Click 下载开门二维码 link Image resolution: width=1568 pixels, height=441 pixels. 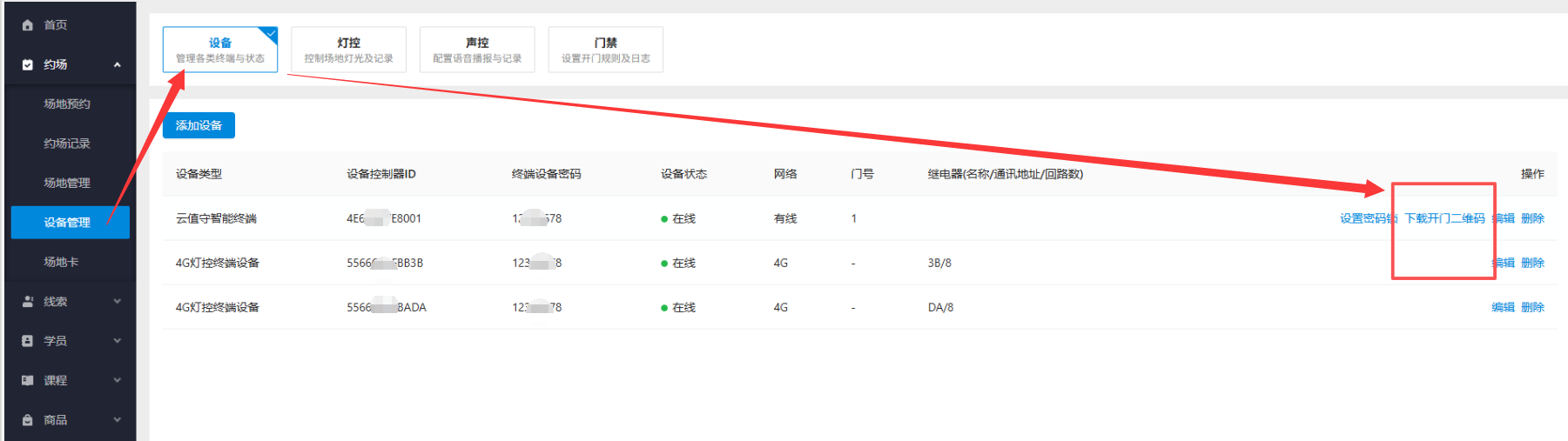(x=1445, y=218)
